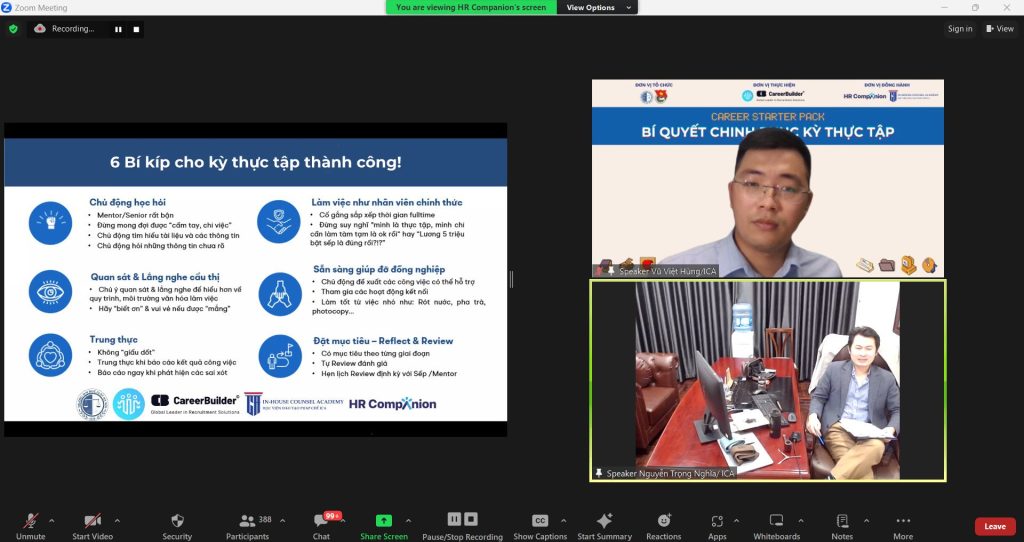Viewport: 1024px width, 542px height.
Task: Click the green Share Screen icon
Action: 384,521
